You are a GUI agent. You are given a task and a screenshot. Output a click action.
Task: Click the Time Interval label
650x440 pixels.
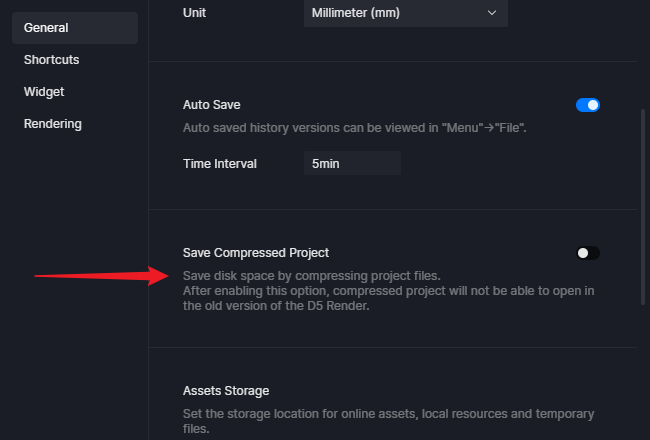coord(220,164)
